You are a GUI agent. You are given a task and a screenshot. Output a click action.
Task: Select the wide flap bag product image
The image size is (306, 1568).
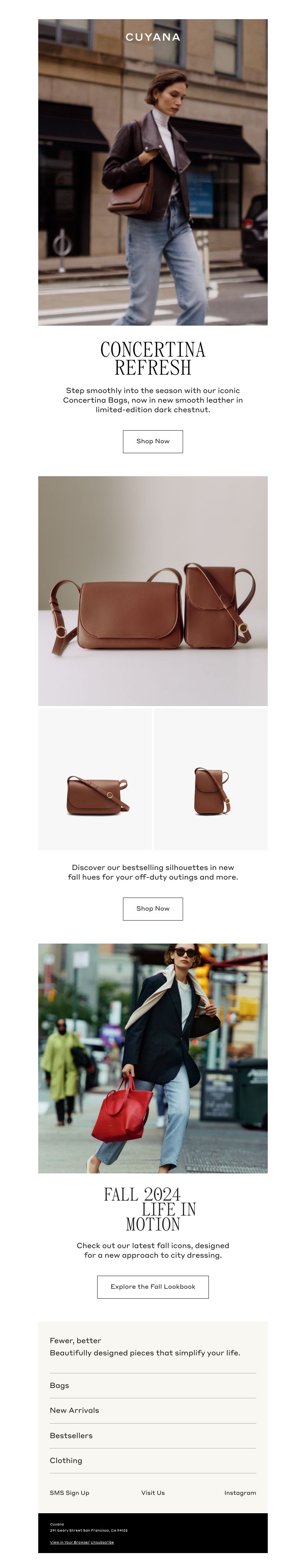tap(95, 779)
